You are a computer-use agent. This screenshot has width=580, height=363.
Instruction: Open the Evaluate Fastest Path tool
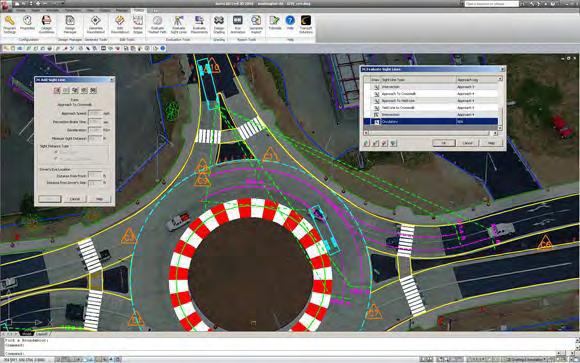(x=158, y=25)
